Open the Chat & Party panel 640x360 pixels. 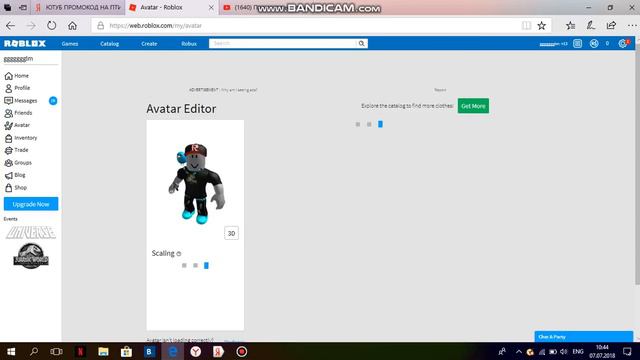click(584, 337)
